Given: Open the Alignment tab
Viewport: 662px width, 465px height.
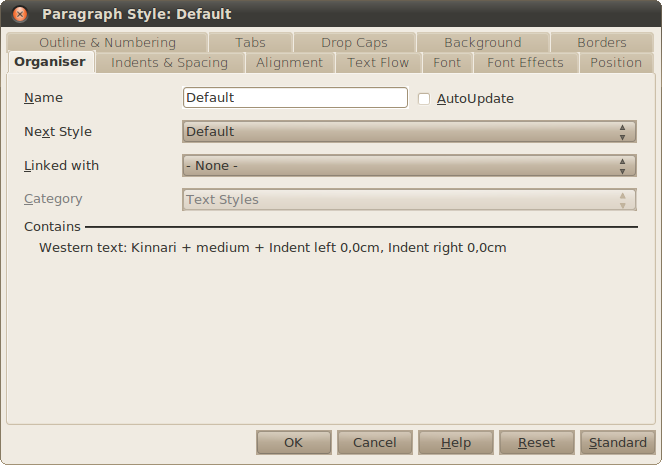Looking at the screenshot, I should click(x=289, y=62).
